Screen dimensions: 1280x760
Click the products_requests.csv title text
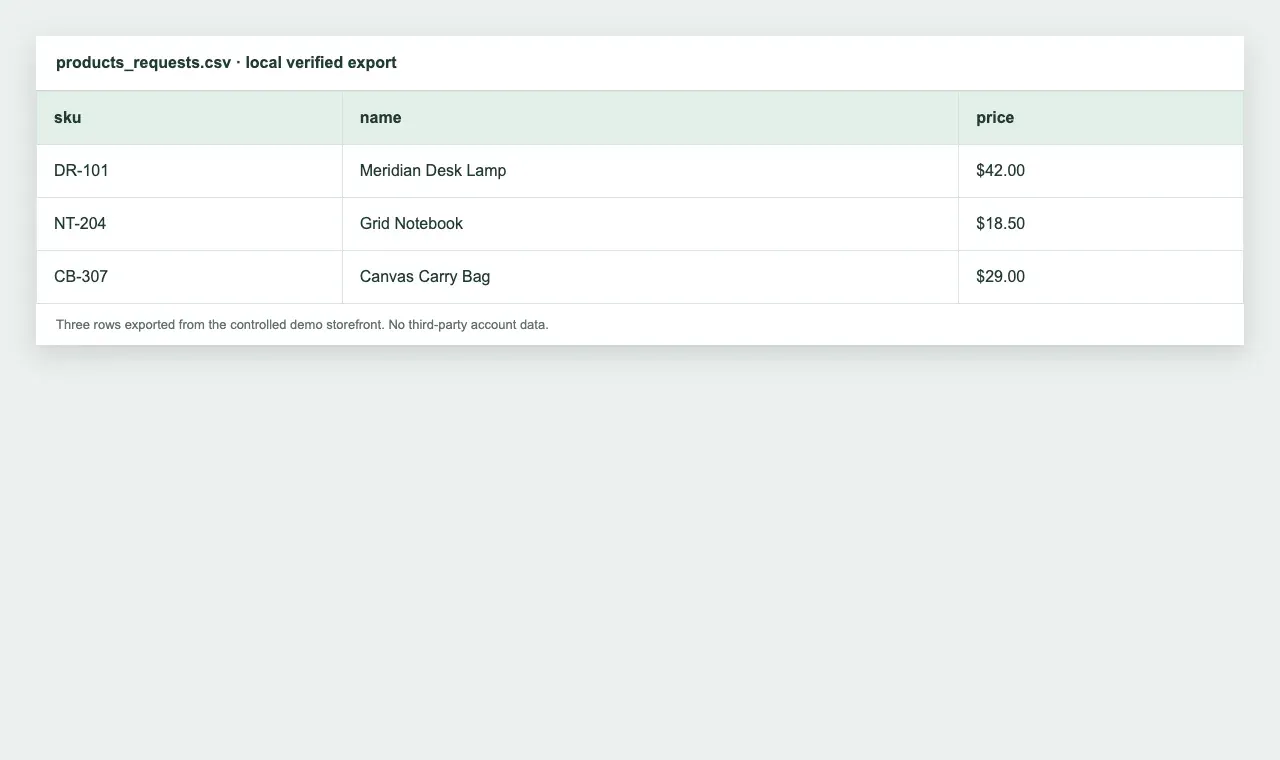pos(226,63)
